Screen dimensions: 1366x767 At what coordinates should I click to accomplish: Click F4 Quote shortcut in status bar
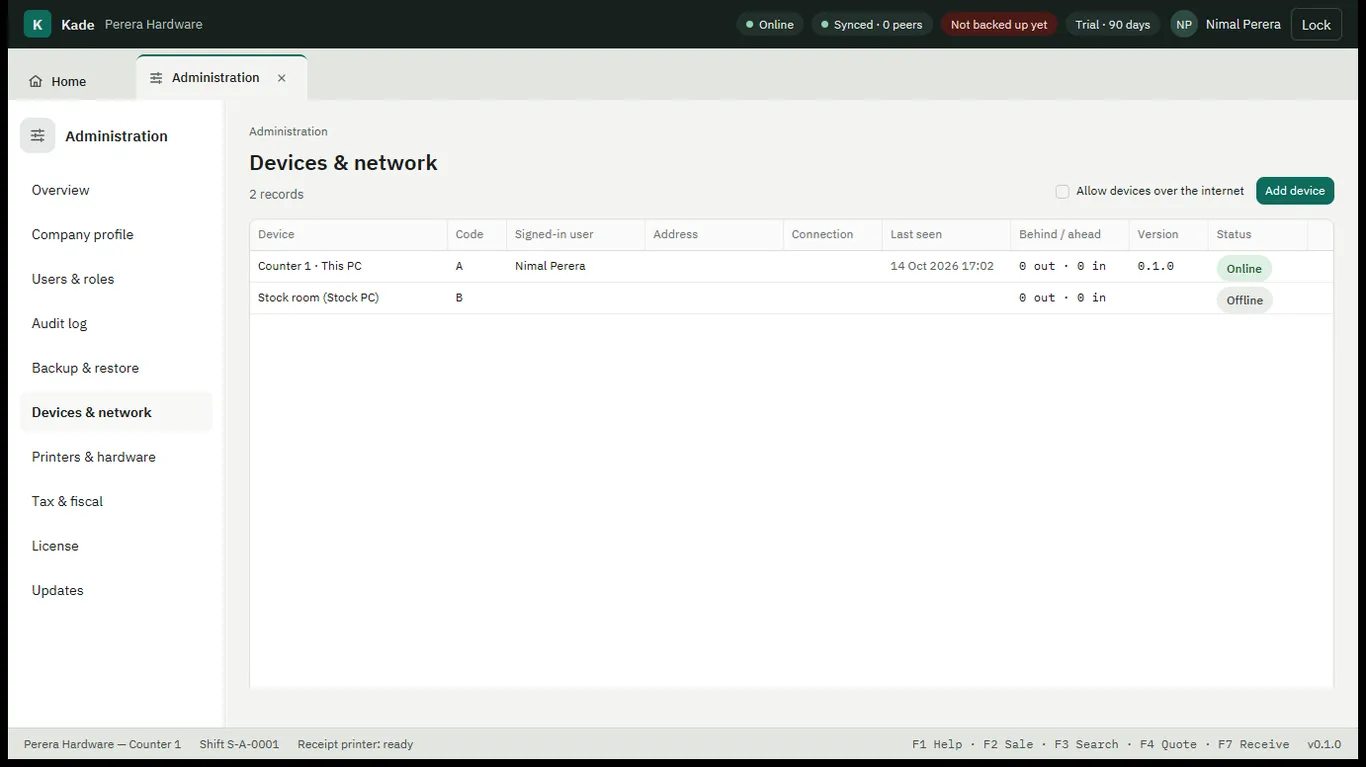coord(1168,744)
